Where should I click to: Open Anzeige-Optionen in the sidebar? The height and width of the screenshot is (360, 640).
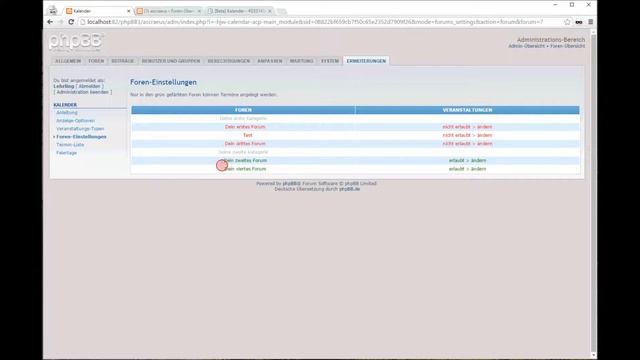76,120
